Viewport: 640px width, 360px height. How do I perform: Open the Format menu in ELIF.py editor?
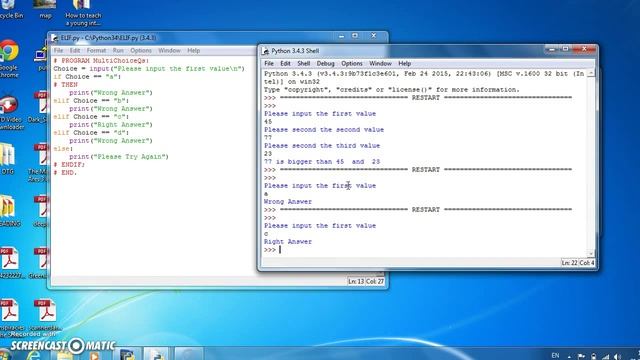[96, 51]
